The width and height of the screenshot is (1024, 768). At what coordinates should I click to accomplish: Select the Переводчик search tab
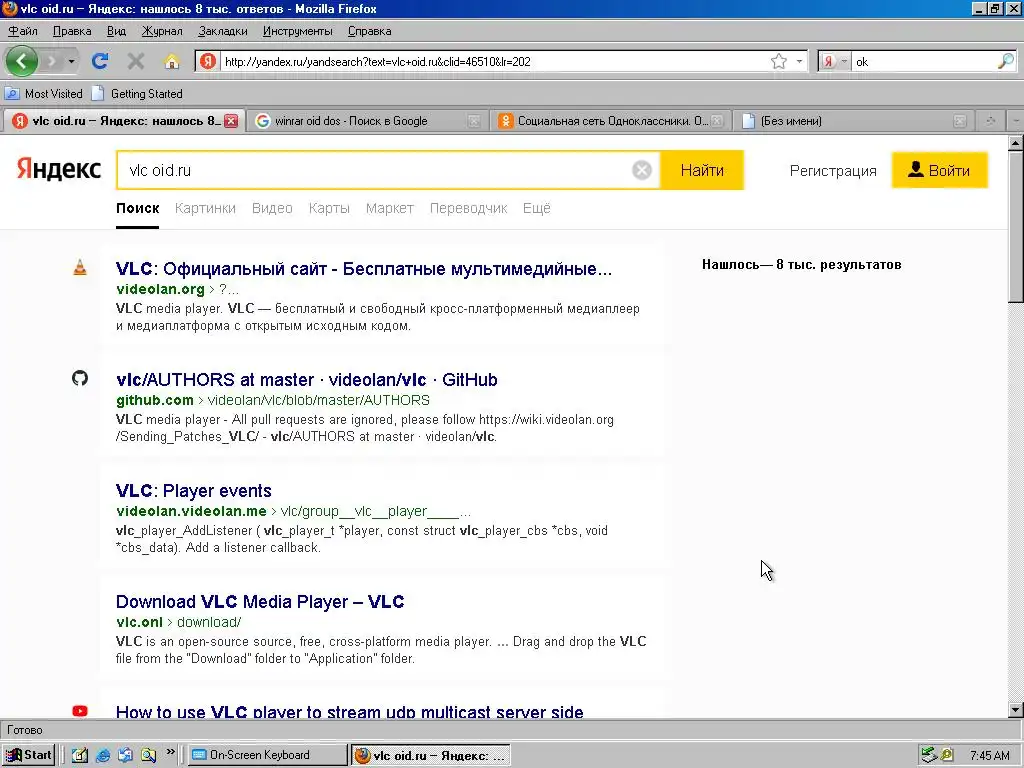(468, 208)
